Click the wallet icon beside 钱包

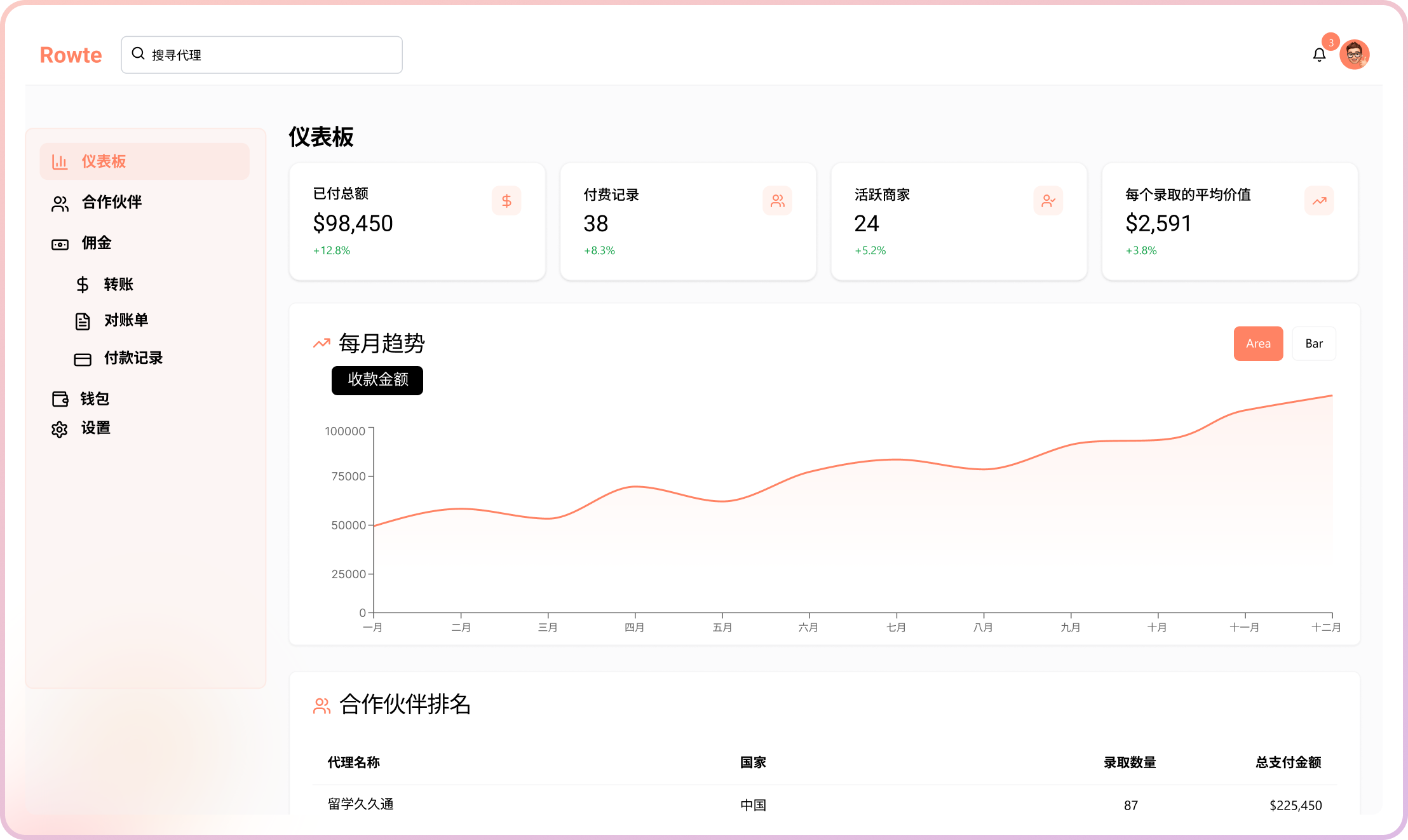pyautogui.click(x=60, y=399)
